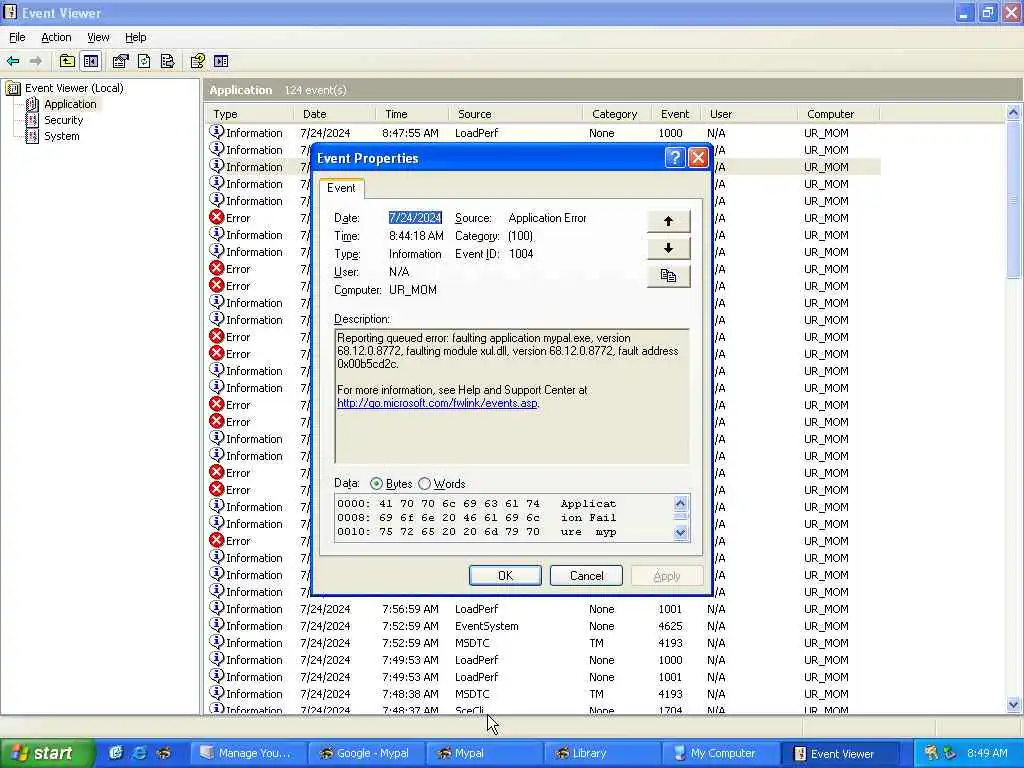1024x768 pixels.
Task: Select the 7:48:38 AM MSDTC event row
Action: pyautogui.click(x=543, y=694)
